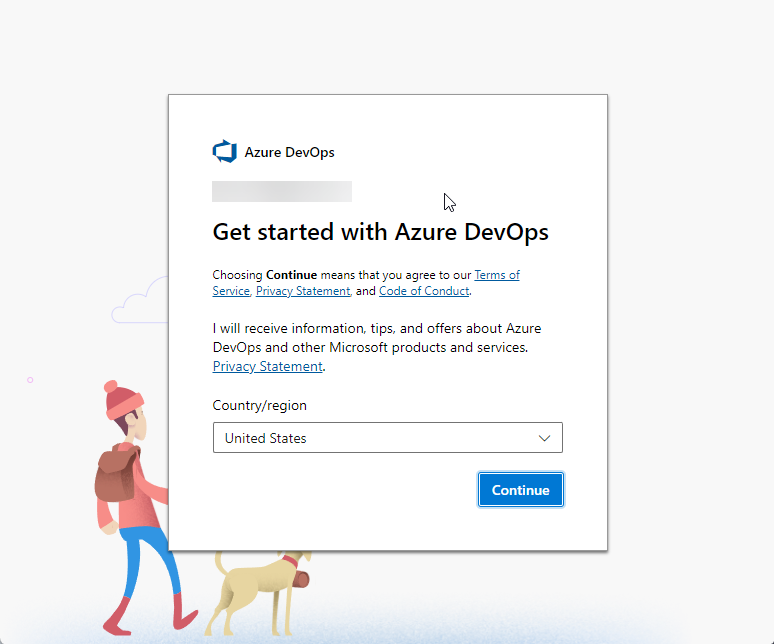Click the Country/region label
Screen dimensions: 774x644
pyautogui.click(x=260, y=406)
